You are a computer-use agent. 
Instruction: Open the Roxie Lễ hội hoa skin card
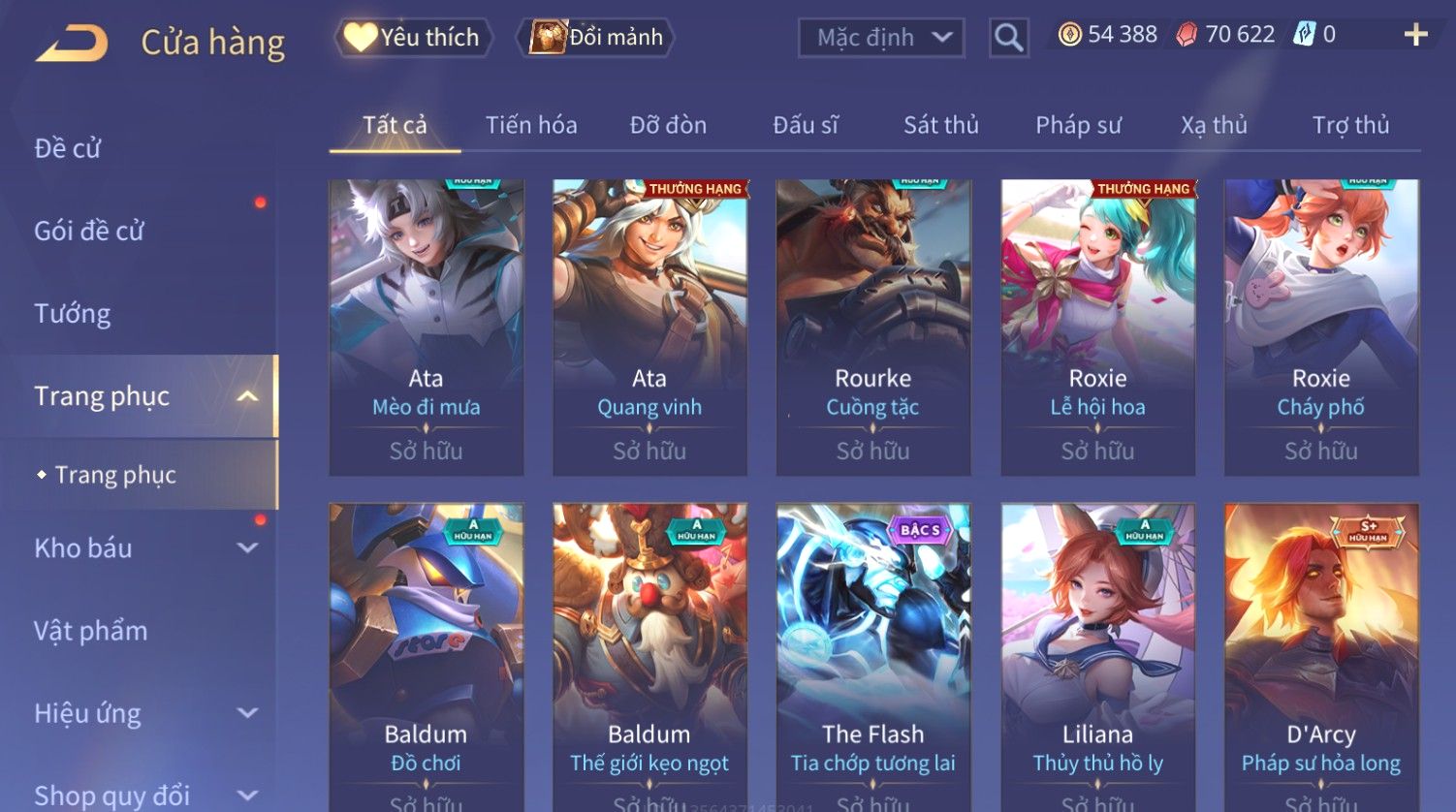click(1097, 328)
